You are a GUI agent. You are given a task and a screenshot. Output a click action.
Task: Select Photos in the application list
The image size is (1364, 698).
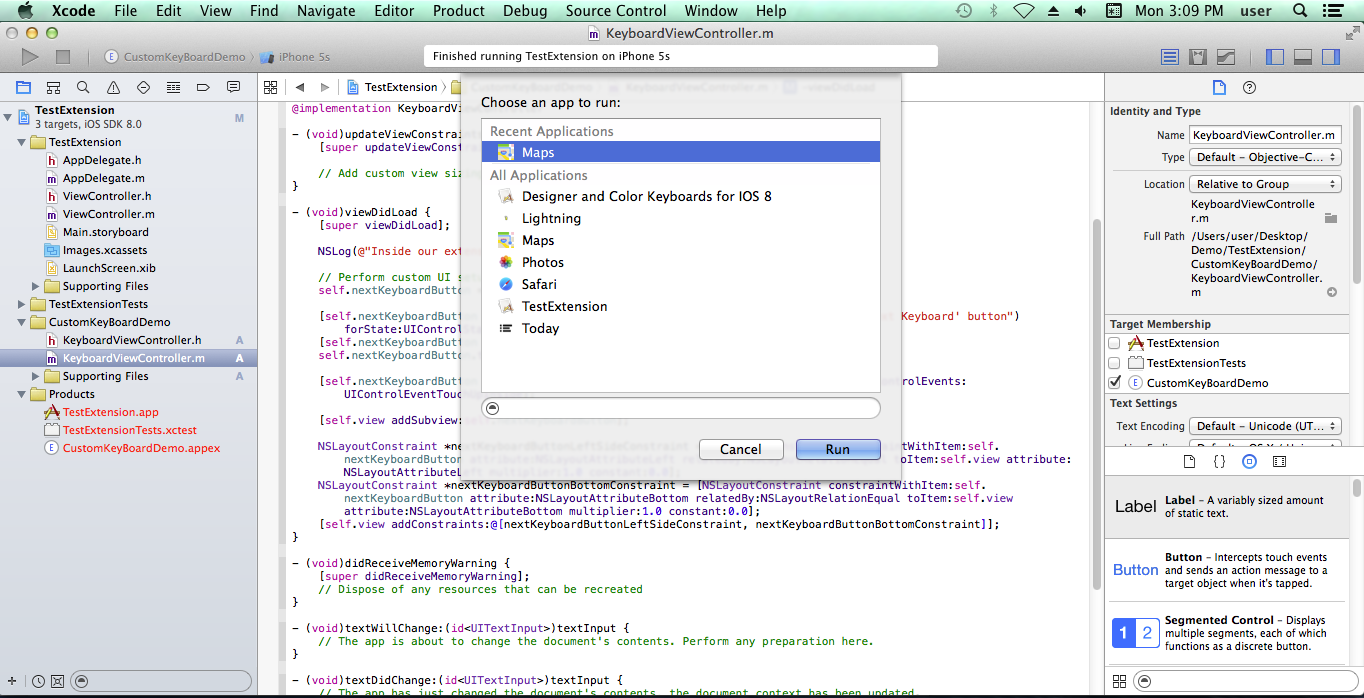point(680,262)
